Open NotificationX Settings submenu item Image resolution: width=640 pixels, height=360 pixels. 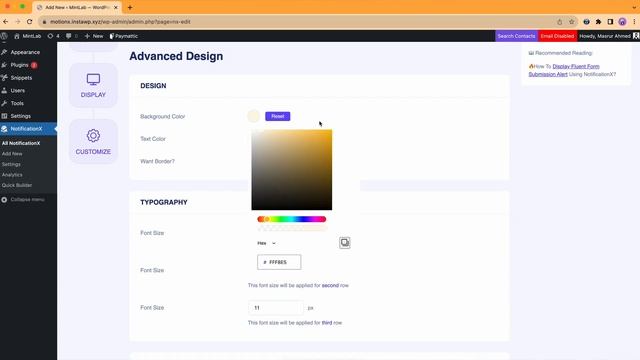[11, 164]
